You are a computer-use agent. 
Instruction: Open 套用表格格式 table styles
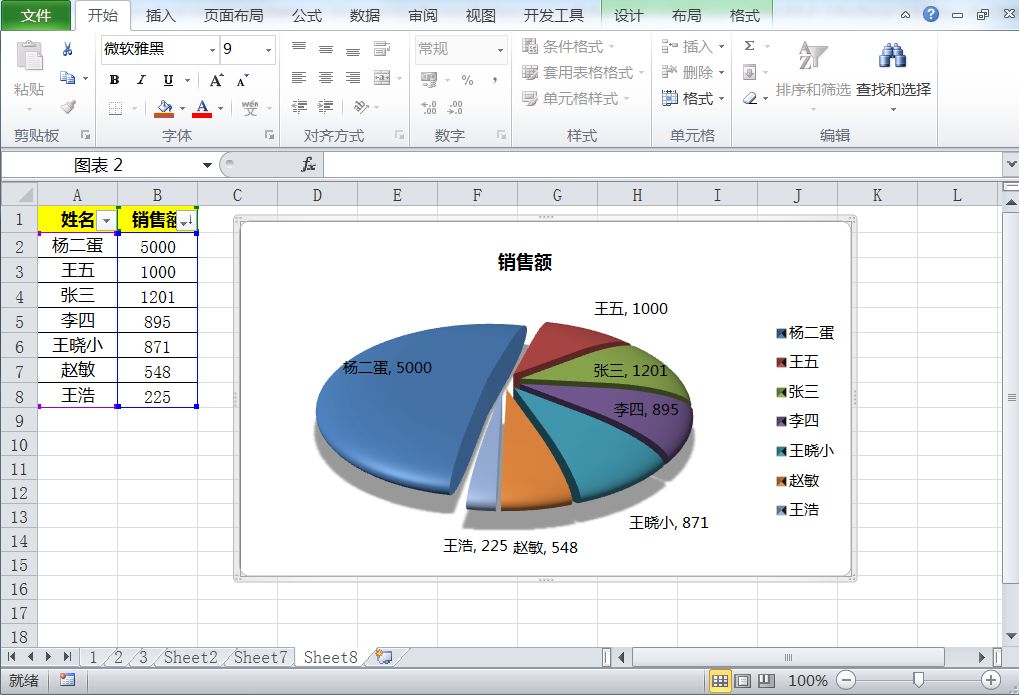[x=583, y=73]
